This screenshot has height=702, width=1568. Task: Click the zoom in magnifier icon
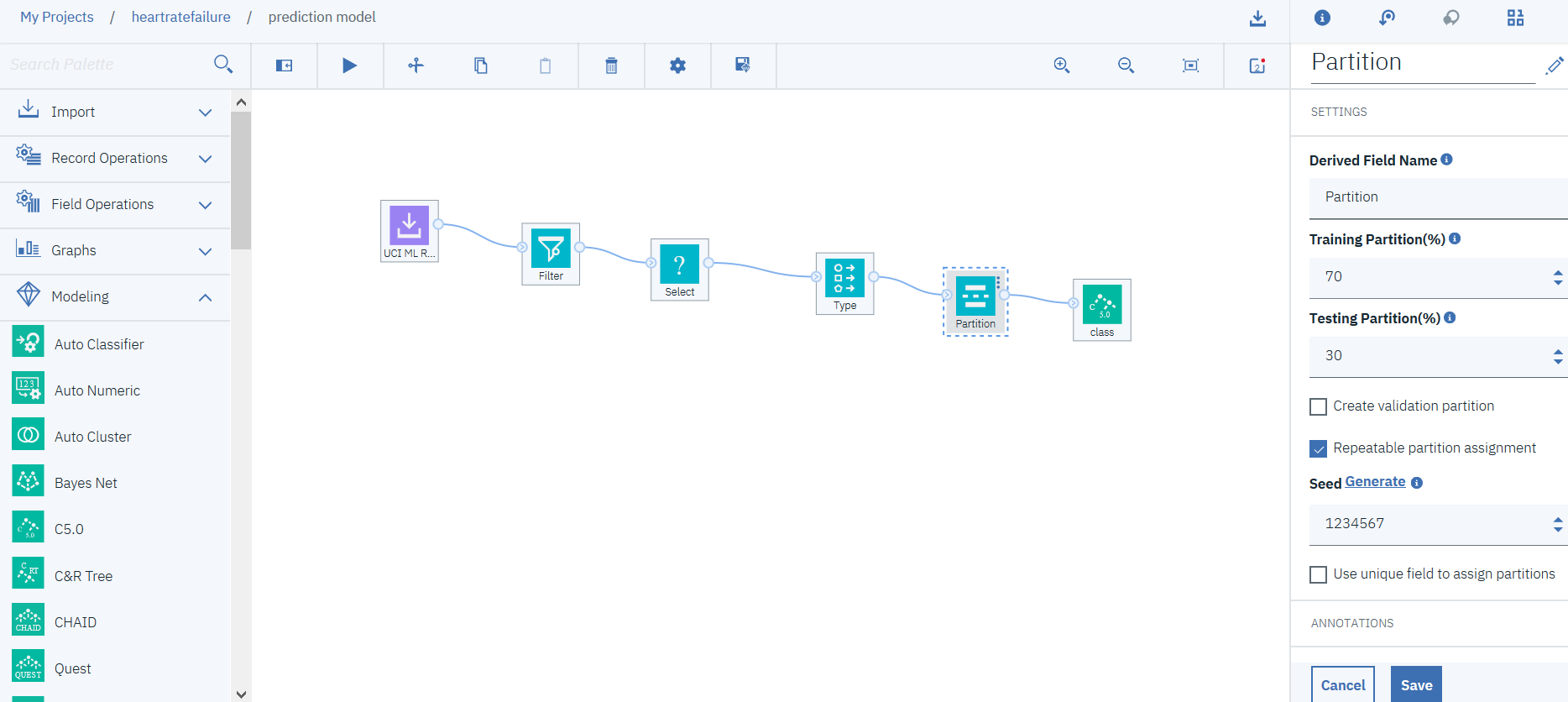[x=1062, y=65]
